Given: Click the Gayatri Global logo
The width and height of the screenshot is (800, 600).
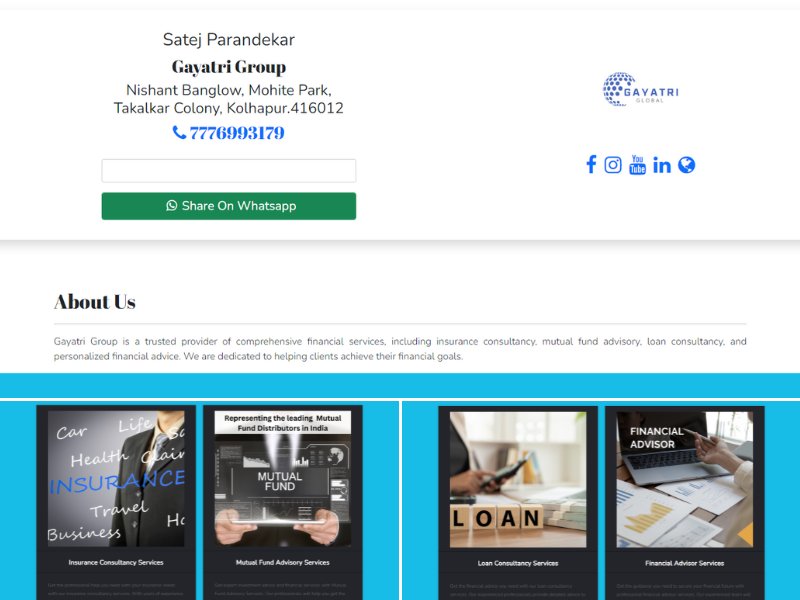Looking at the screenshot, I should [640, 89].
